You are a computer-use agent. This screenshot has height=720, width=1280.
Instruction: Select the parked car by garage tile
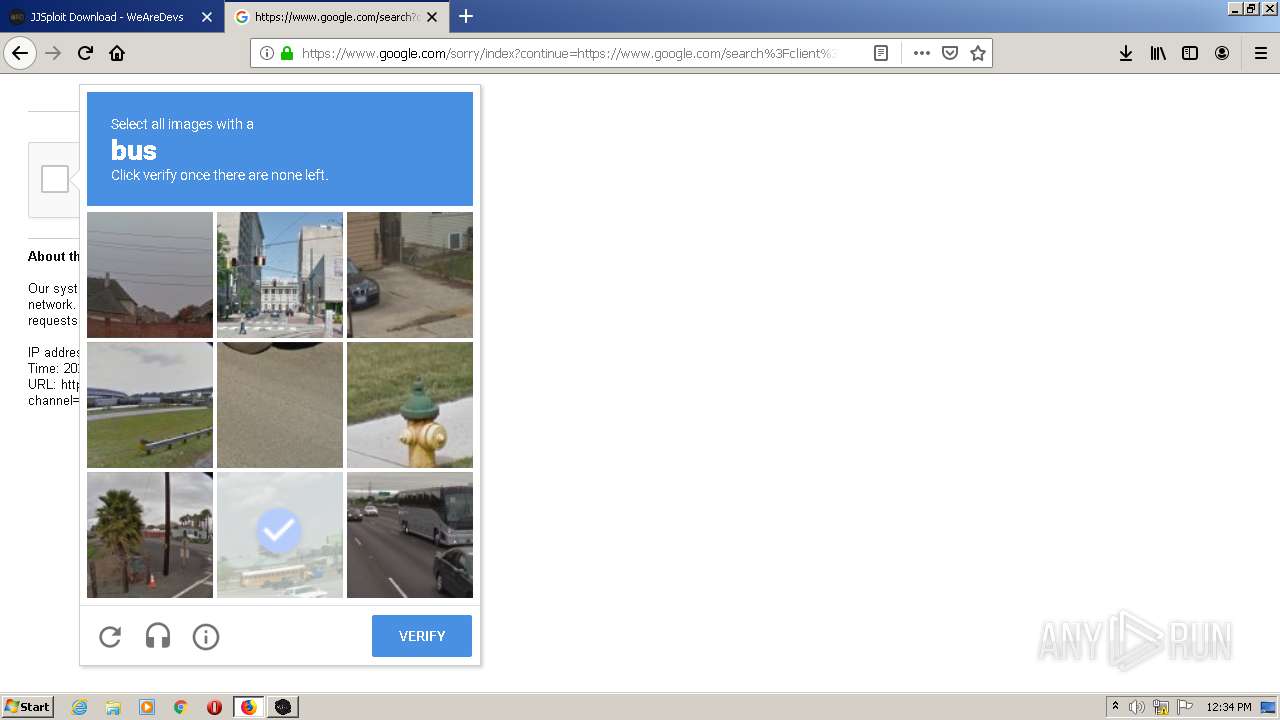pos(410,275)
